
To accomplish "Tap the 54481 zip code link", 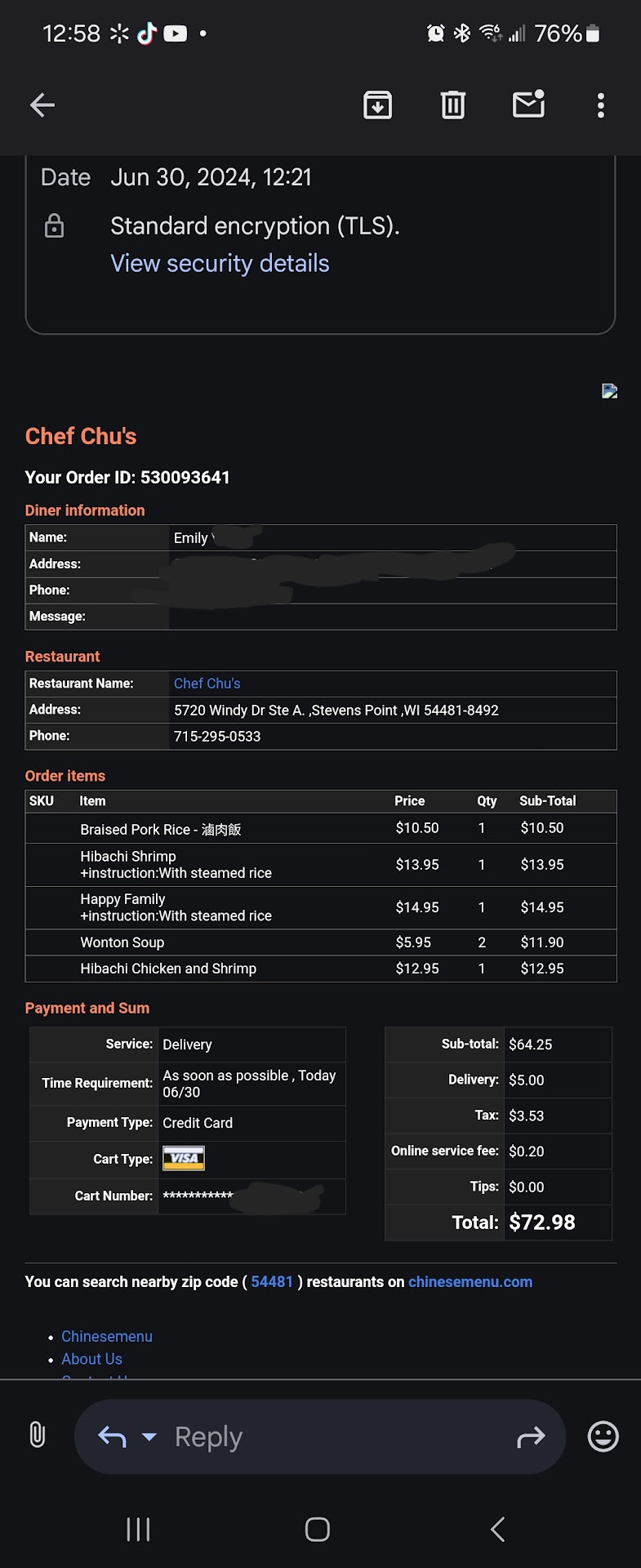I will (x=272, y=1281).
